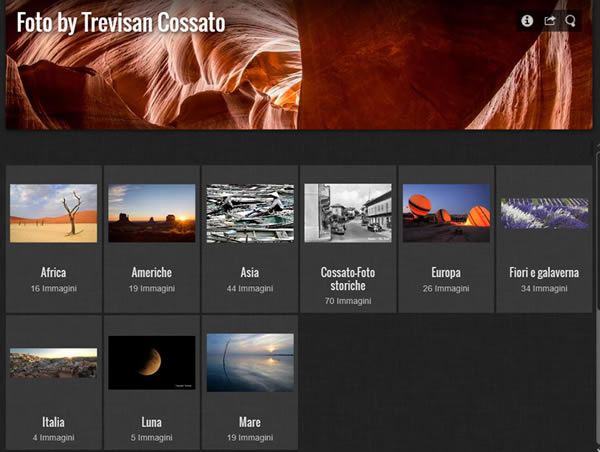
Task: Open the gallery info icon
Action: [x=527, y=21]
